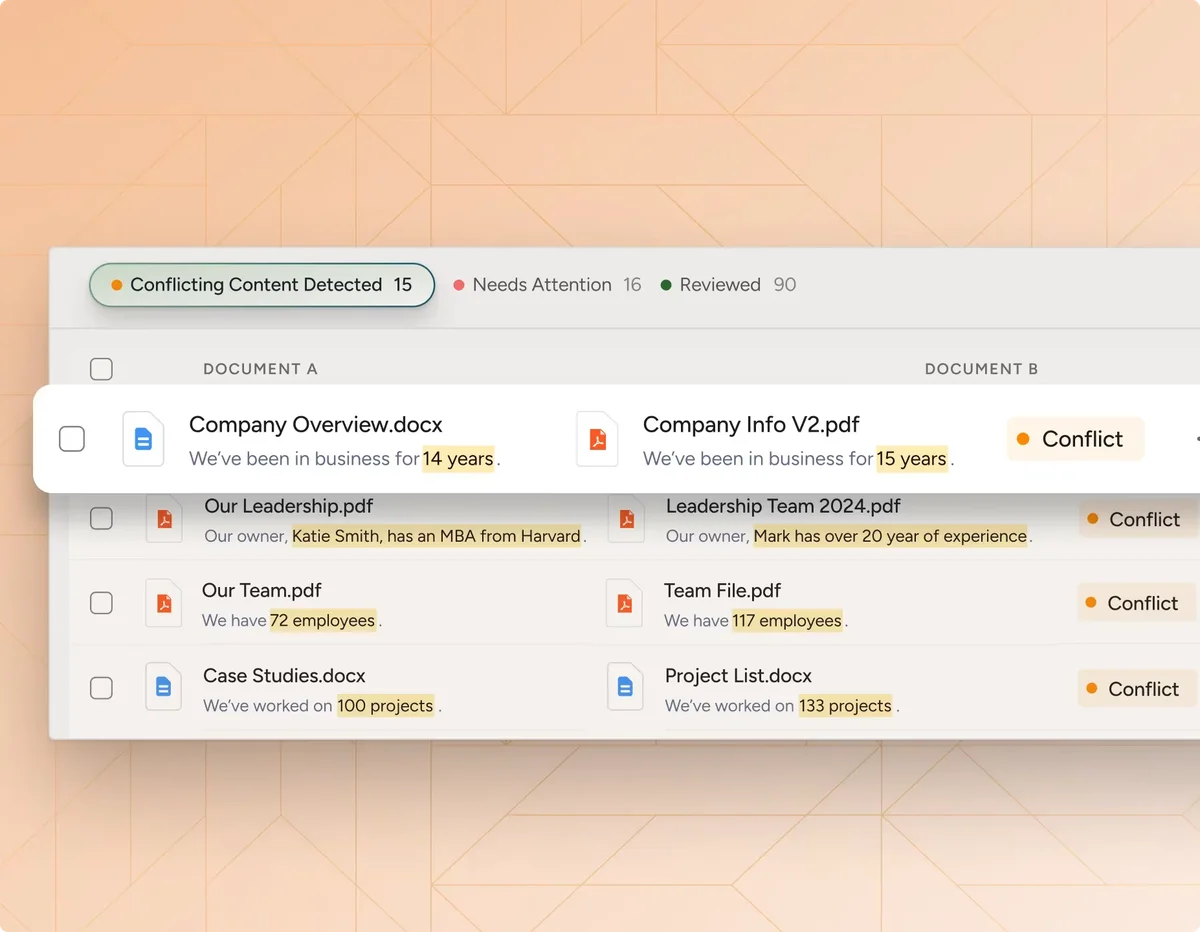Switch to the Needs Attention filter

tap(543, 285)
